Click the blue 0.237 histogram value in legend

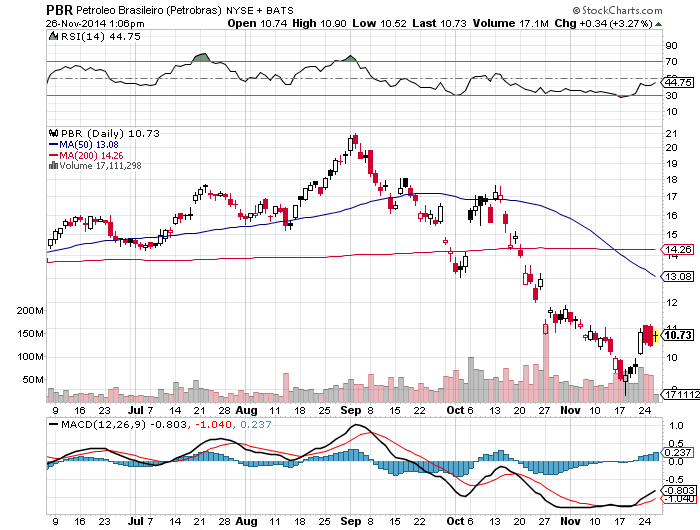(256, 425)
